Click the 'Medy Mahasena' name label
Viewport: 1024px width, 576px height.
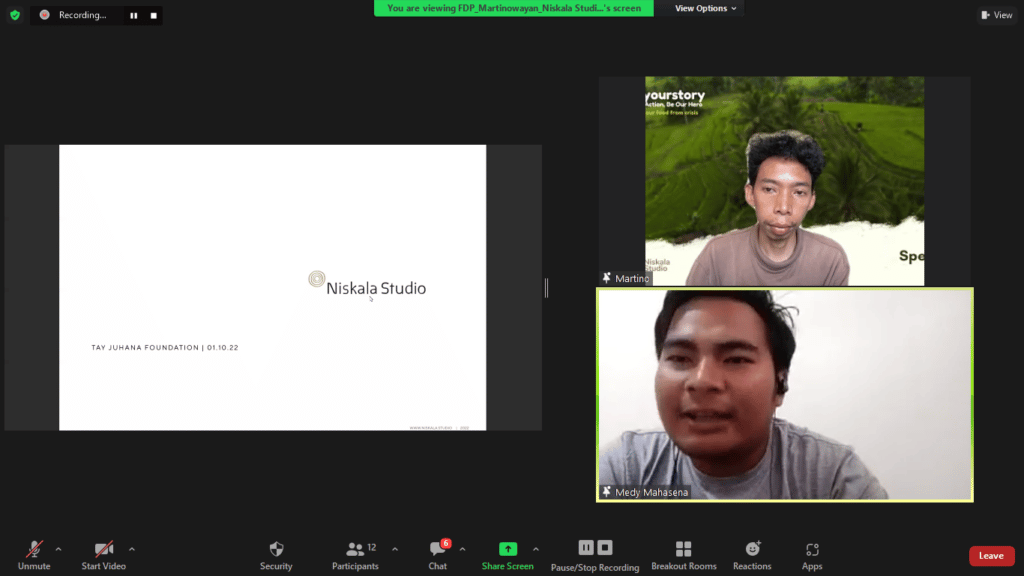pos(651,492)
